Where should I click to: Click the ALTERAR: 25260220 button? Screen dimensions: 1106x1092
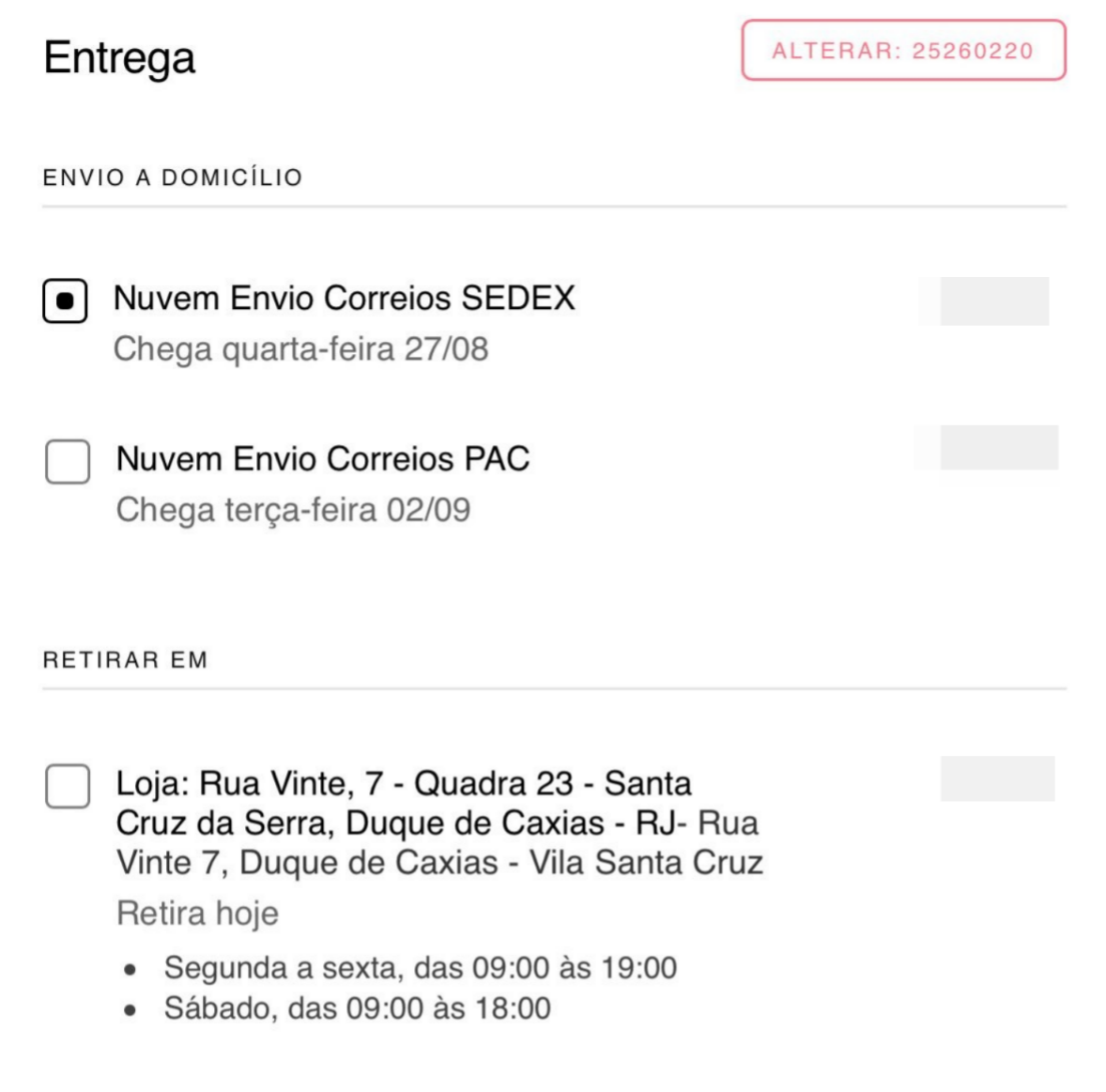(x=903, y=50)
